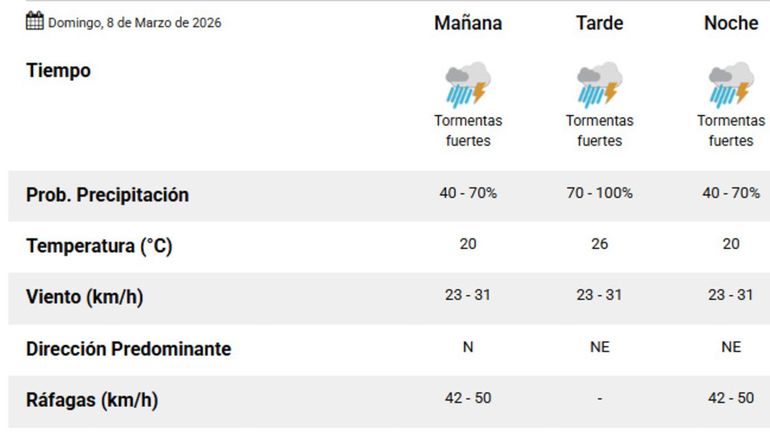Click the Mañana storm weather icon
Viewport: 770px width, 435px height.
468,84
